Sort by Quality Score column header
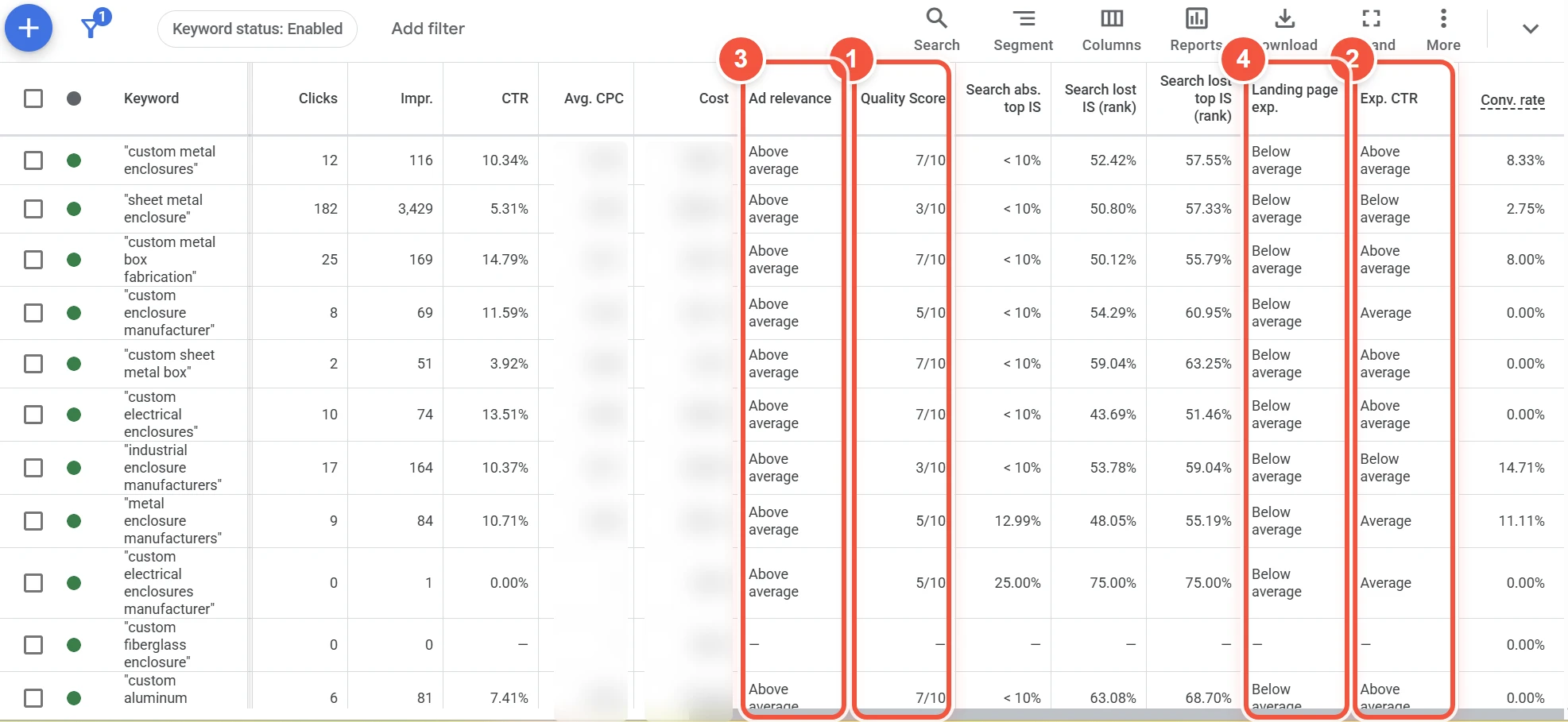Image resolution: width=1568 pixels, height=722 pixels. 903,98
